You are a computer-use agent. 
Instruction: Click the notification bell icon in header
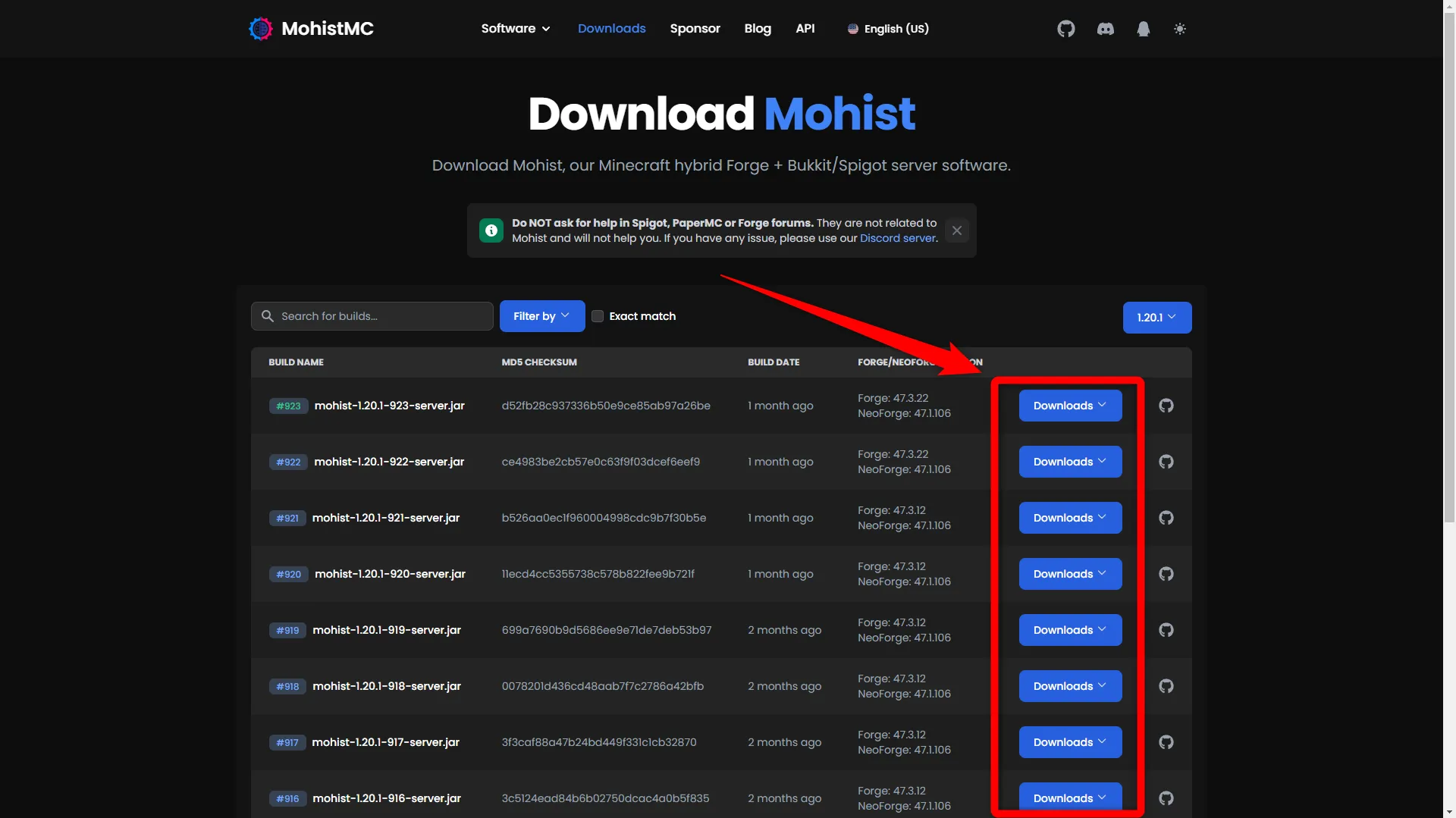click(x=1144, y=29)
